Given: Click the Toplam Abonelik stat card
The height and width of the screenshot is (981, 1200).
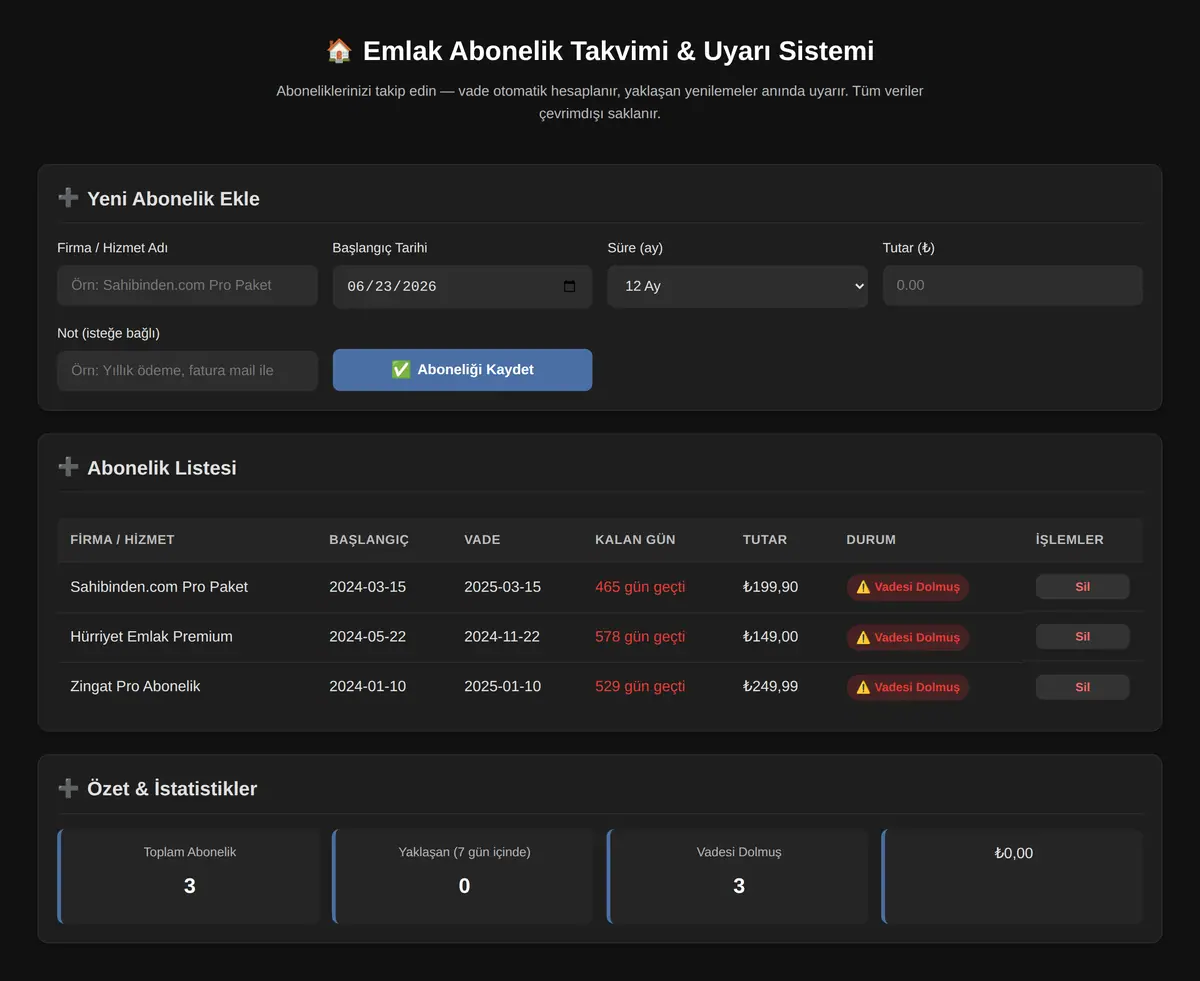Looking at the screenshot, I should tap(188, 876).
